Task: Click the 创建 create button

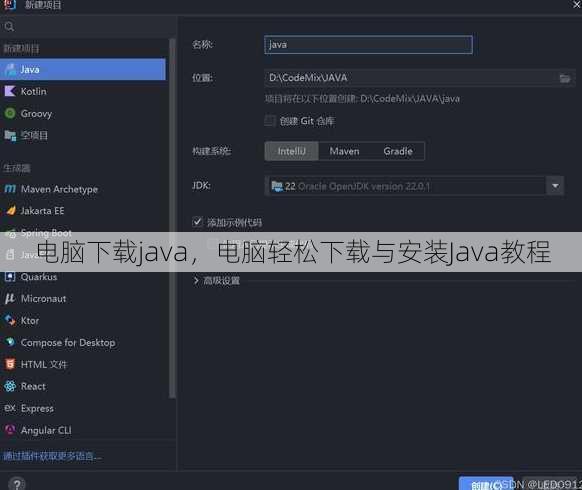Action: 486,484
